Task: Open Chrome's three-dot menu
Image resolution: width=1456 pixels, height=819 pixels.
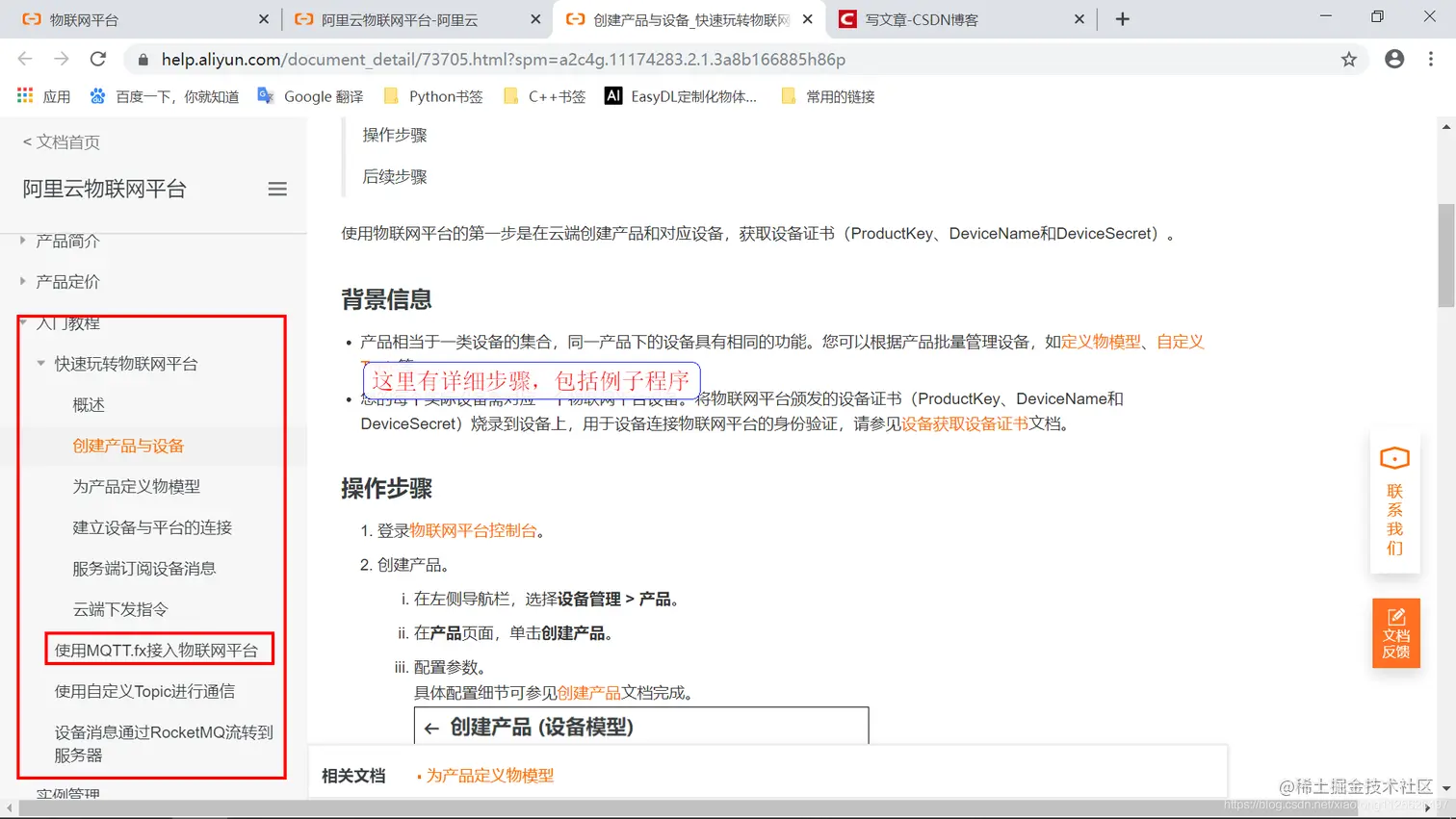Action: [1431, 59]
